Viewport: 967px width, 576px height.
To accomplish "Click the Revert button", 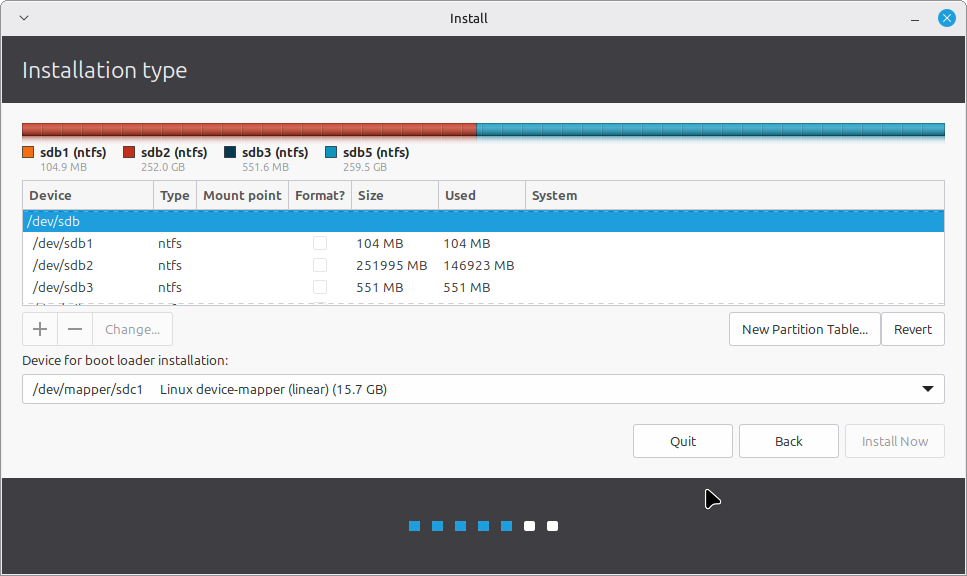I will 913,329.
